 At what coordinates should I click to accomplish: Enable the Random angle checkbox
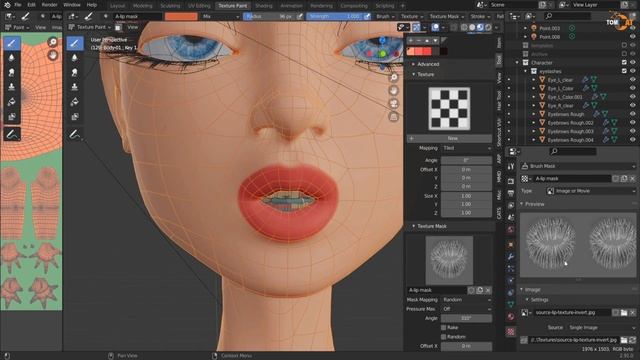pyautogui.click(x=443, y=337)
